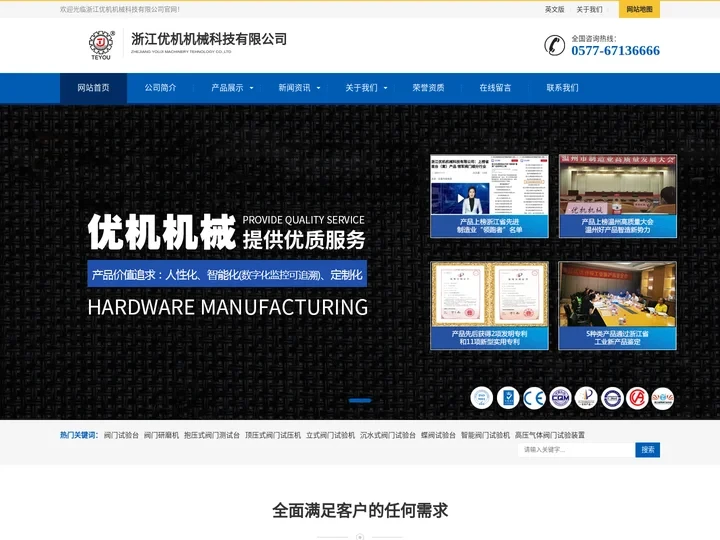
Task: Click the telephone hotline icon
Action: 554,45
